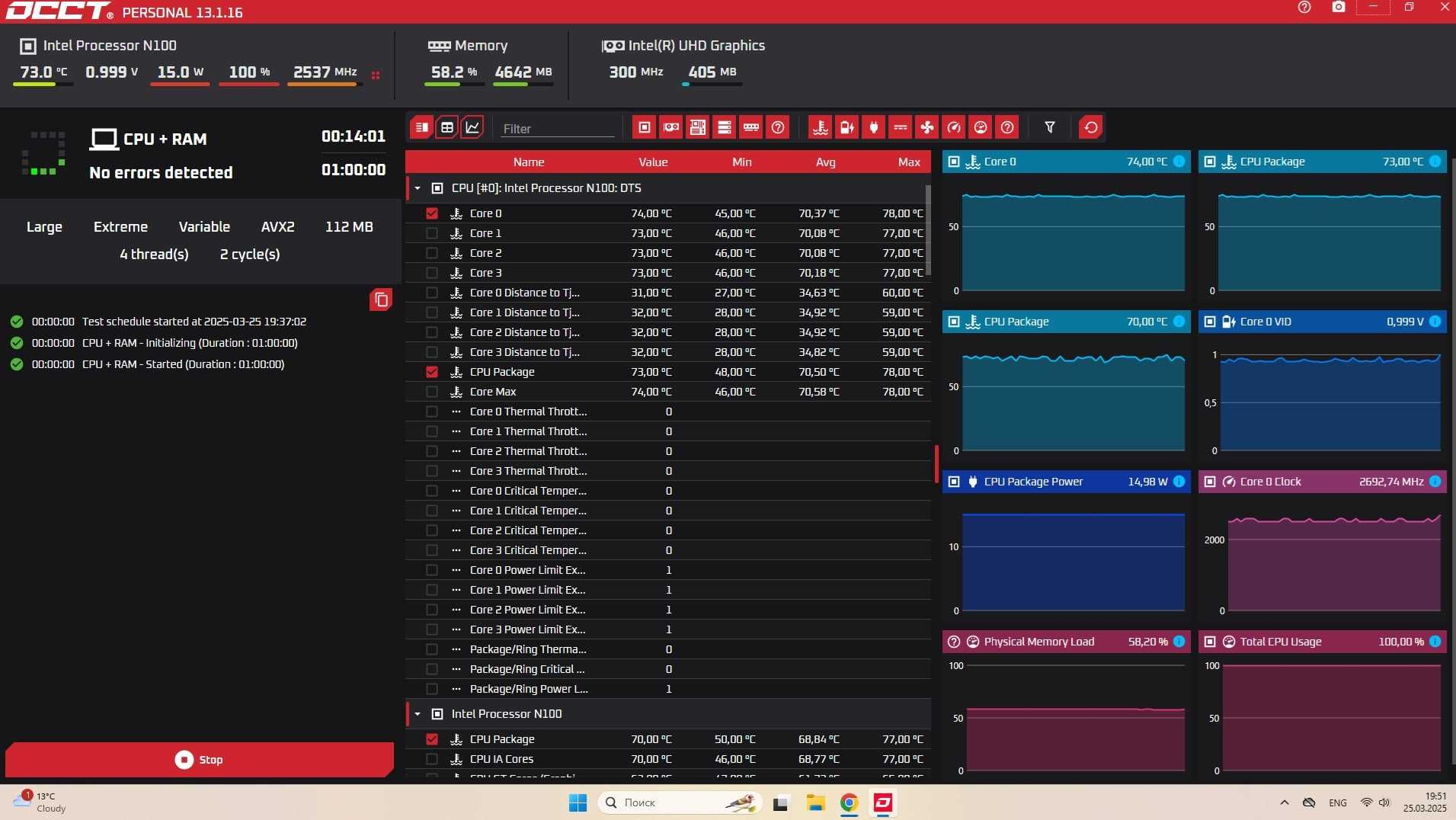Open File Explorer from taskbar

coord(816,802)
